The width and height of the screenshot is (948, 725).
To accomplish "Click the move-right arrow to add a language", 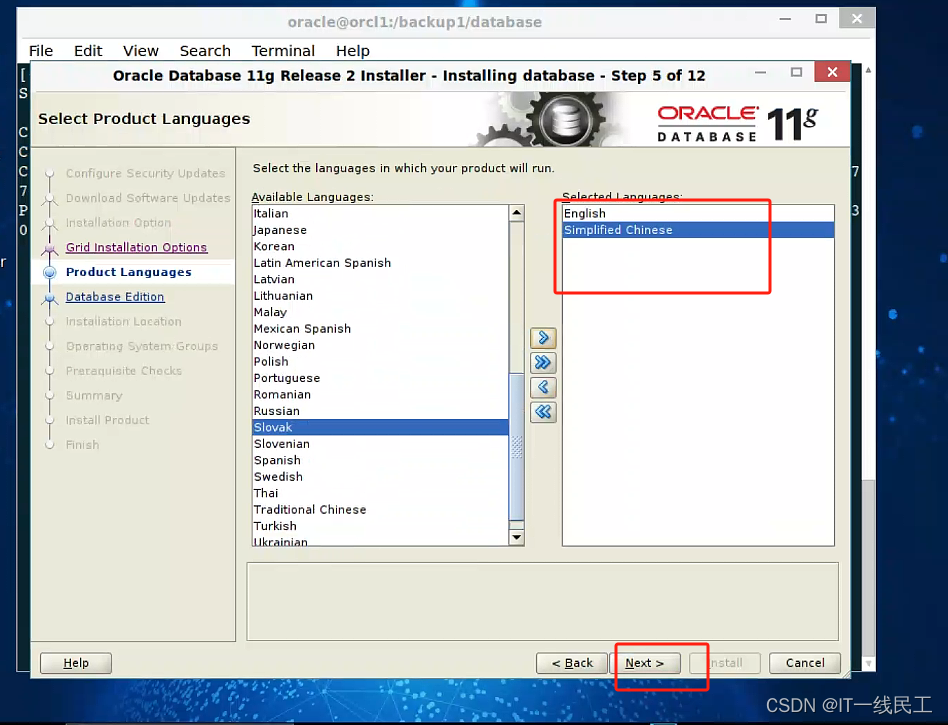I will (543, 338).
